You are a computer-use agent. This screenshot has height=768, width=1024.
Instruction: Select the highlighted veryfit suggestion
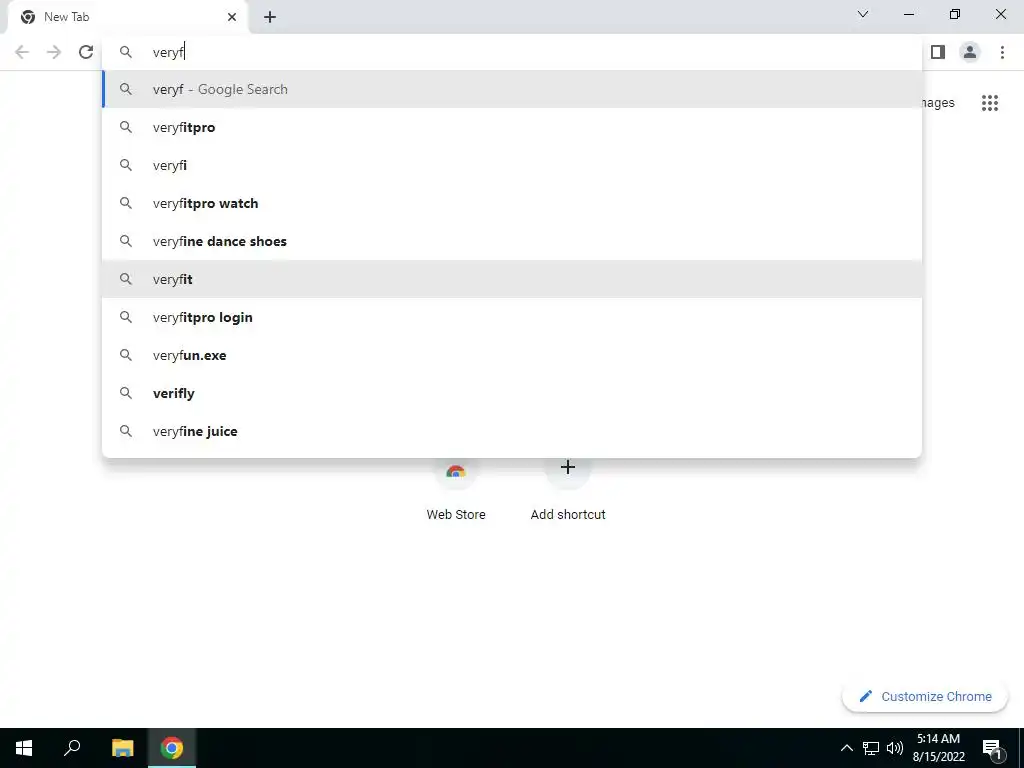click(x=512, y=279)
